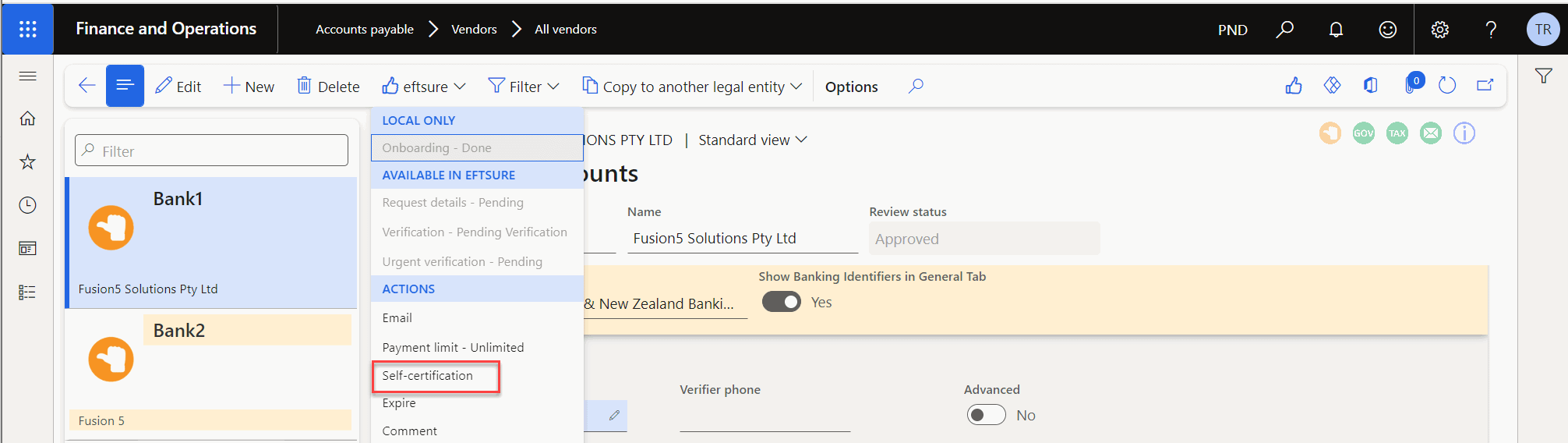Screen dimensions: 1568x443
Task: Go to Home in the sidebar
Action: pyautogui.click(x=27, y=119)
